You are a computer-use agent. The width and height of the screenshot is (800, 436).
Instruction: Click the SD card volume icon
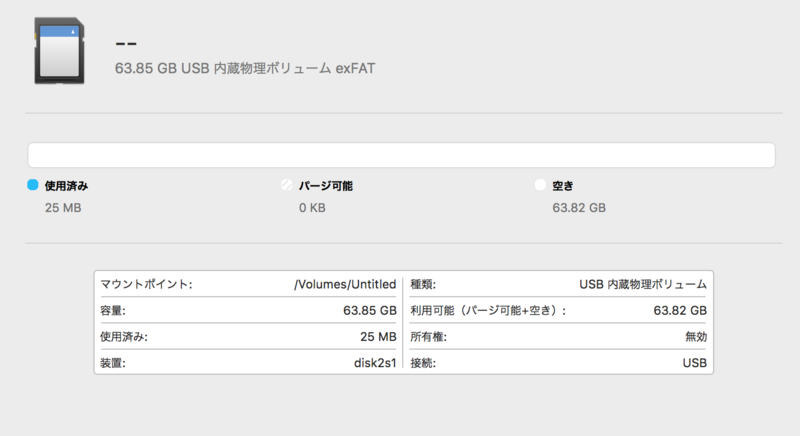[59, 50]
